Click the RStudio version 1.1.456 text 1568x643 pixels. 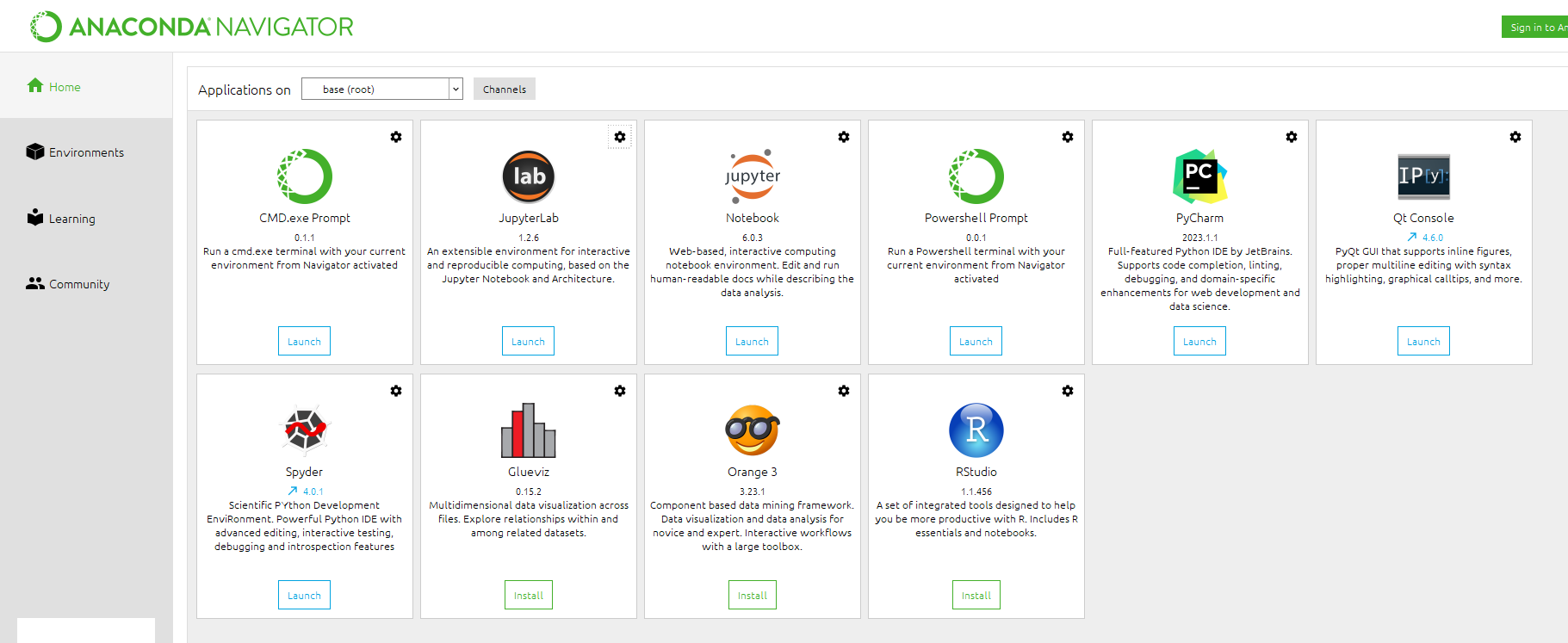[976, 492]
